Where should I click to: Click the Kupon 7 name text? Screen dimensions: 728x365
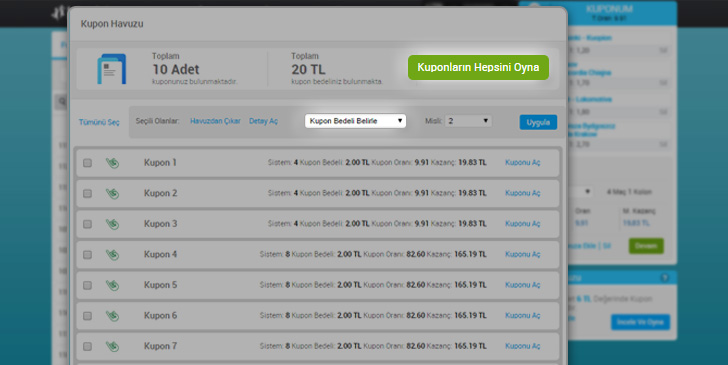click(160, 346)
